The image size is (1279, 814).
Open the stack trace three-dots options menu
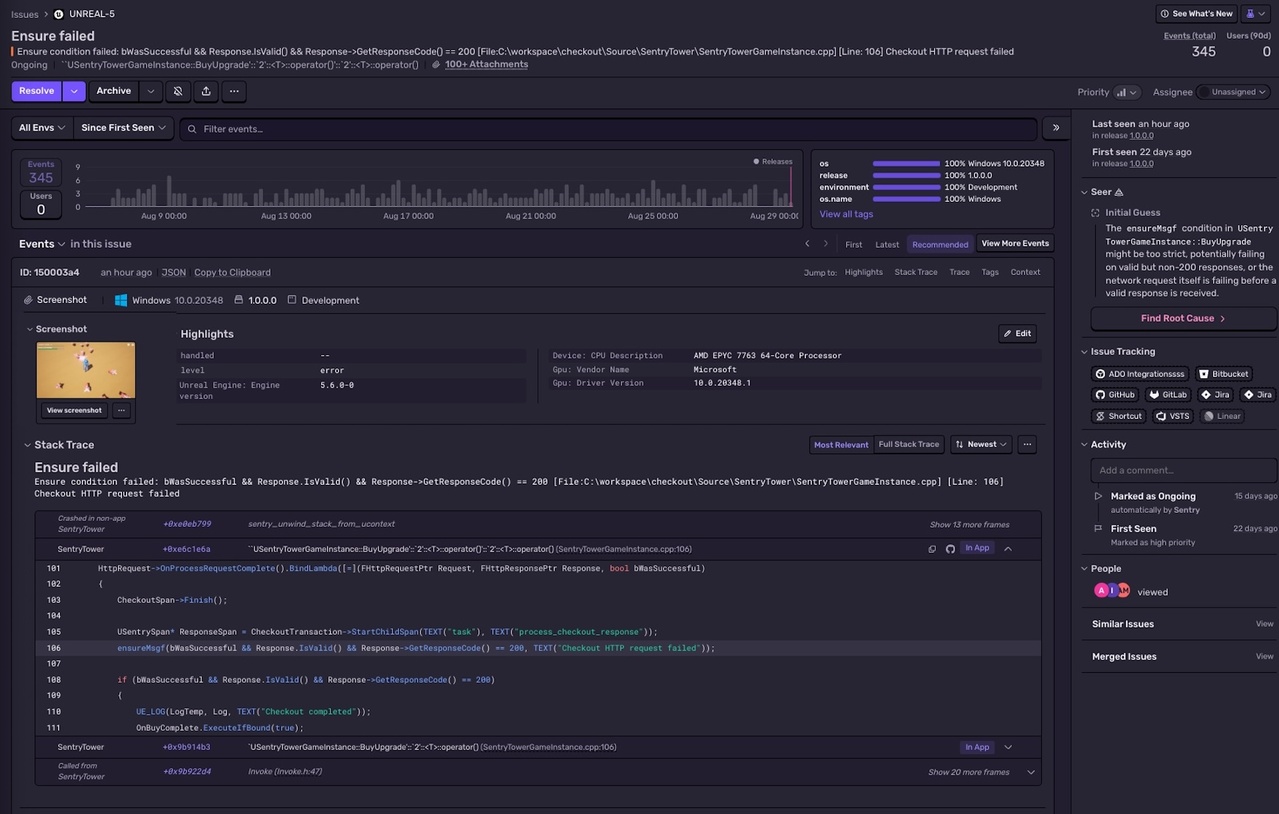coord(1027,444)
